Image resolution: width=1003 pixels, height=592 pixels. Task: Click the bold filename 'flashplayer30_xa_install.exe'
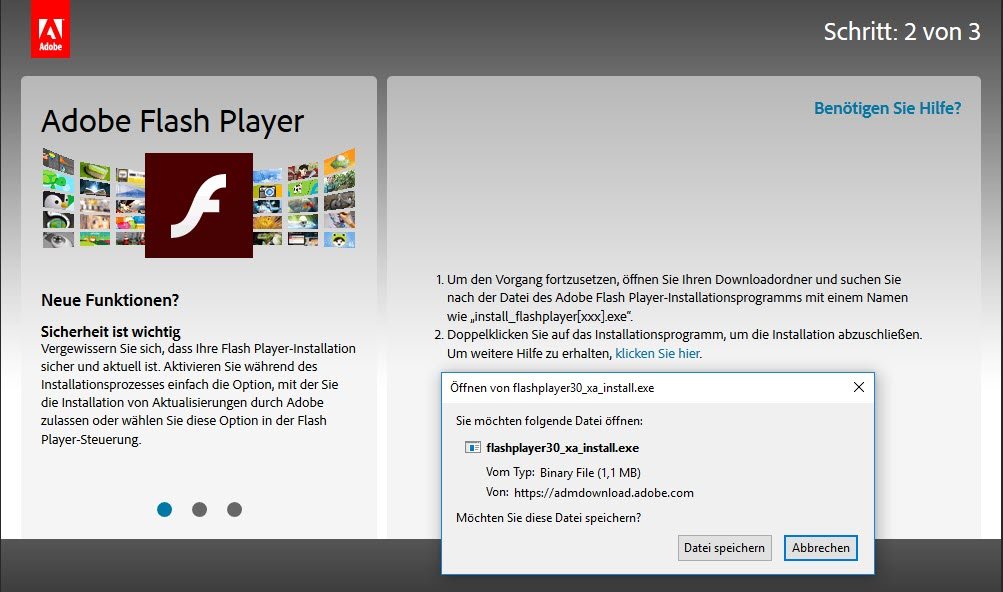pyautogui.click(x=562, y=448)
